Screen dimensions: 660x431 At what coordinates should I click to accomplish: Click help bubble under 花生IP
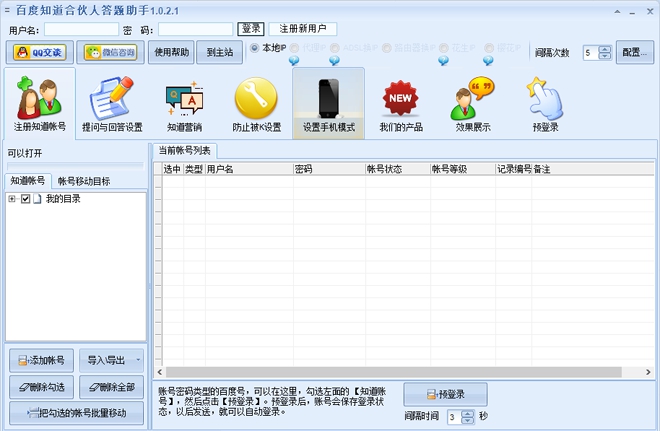coord(443,61)
